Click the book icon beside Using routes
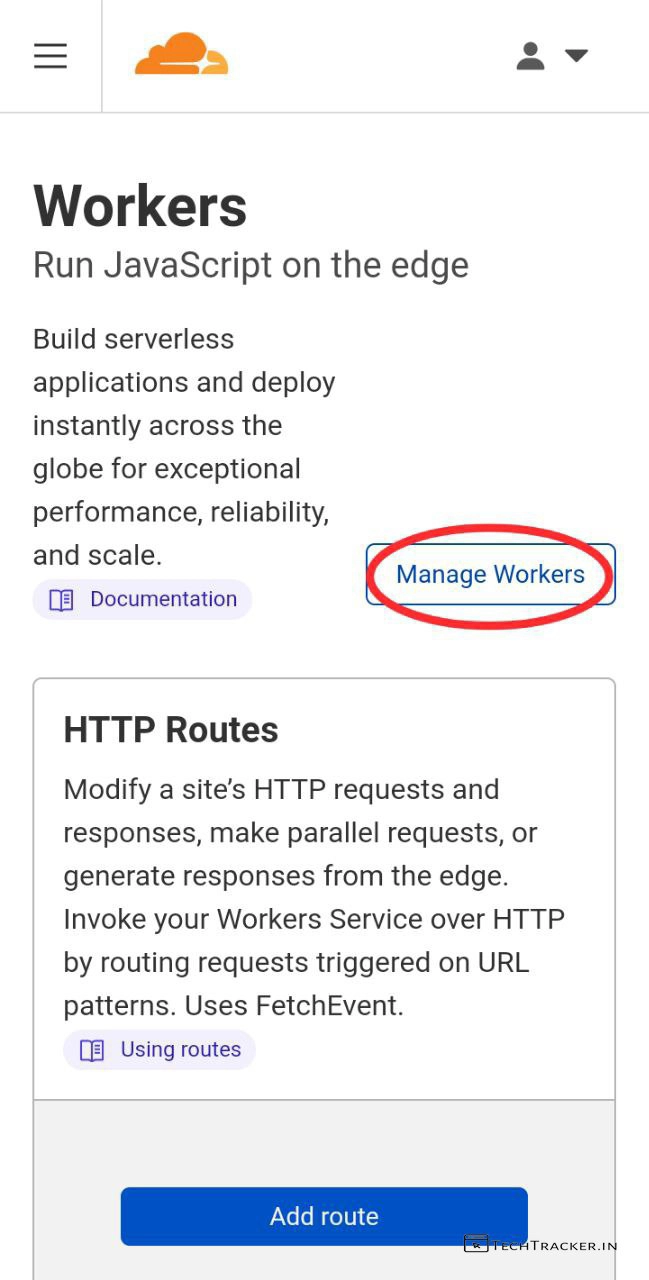The height and width of the screenshot is (1280, 649). (92, 1050)
